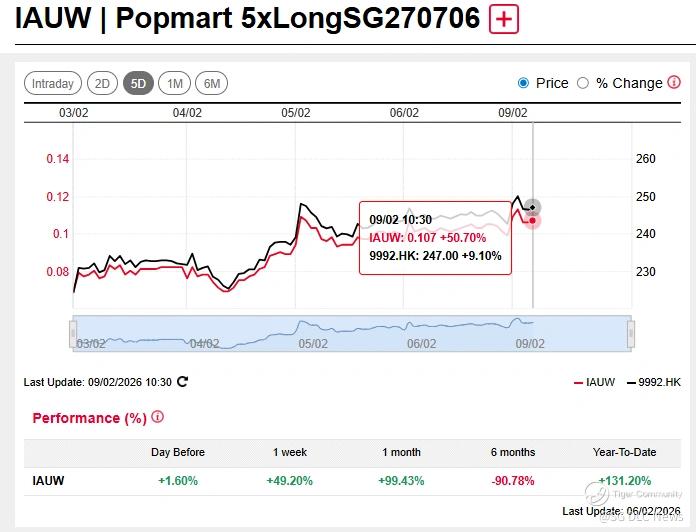Click the red IAUW data point marker
The image size is (696, 532).
click(533, 220)
